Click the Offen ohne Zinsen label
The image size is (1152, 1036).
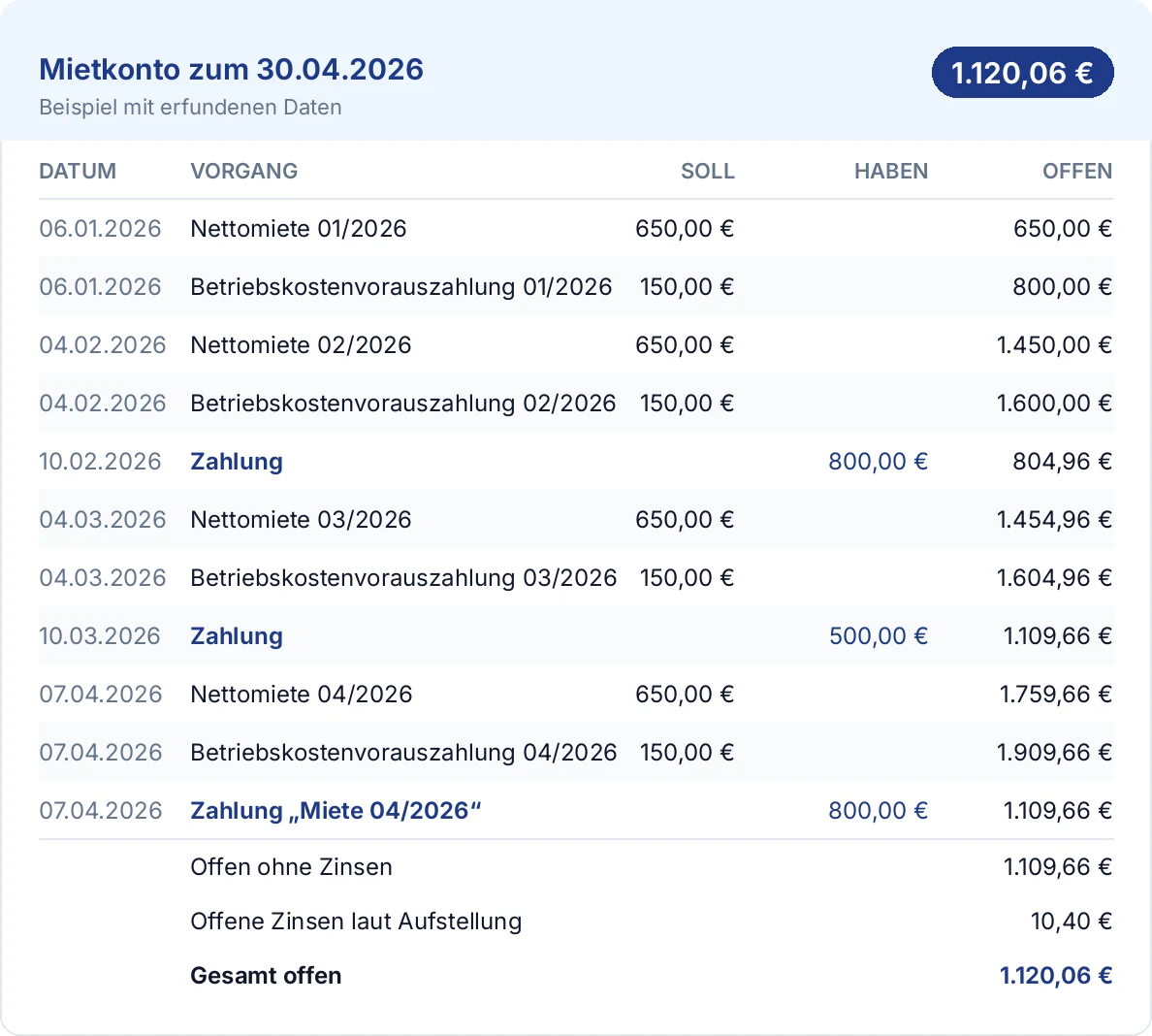291,867
